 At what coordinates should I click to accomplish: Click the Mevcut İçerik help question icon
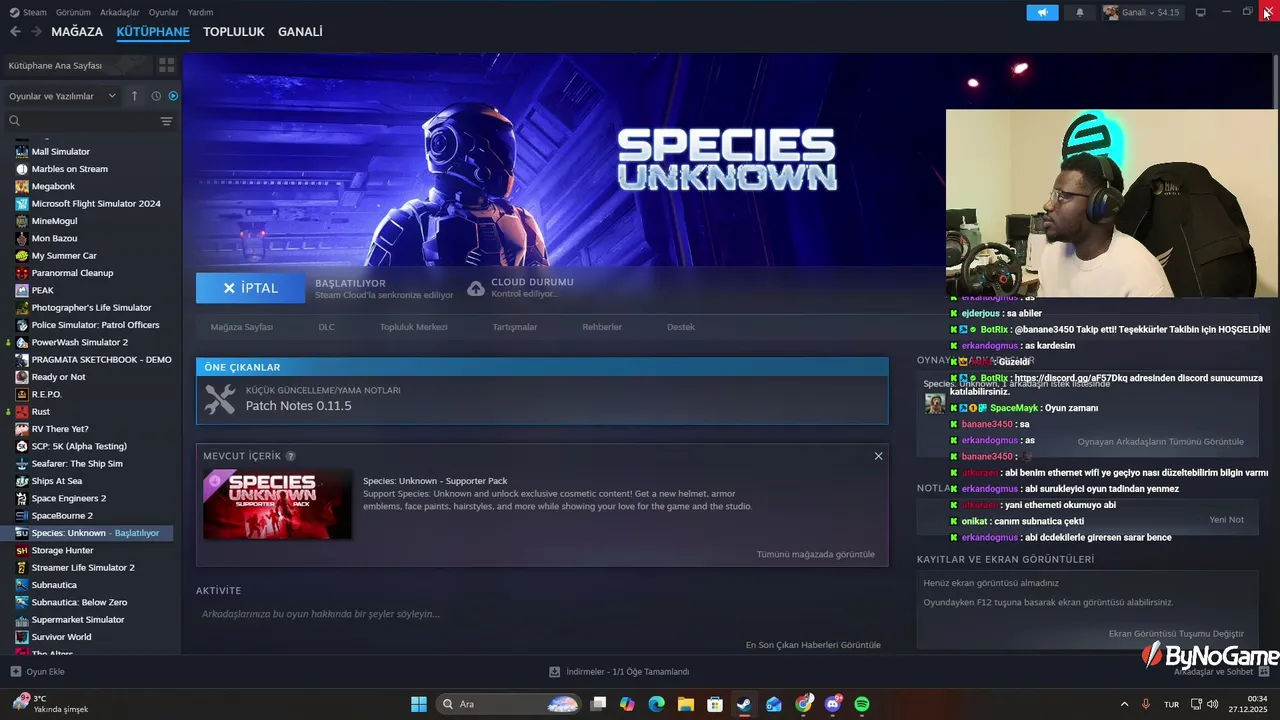coord(290,456)
